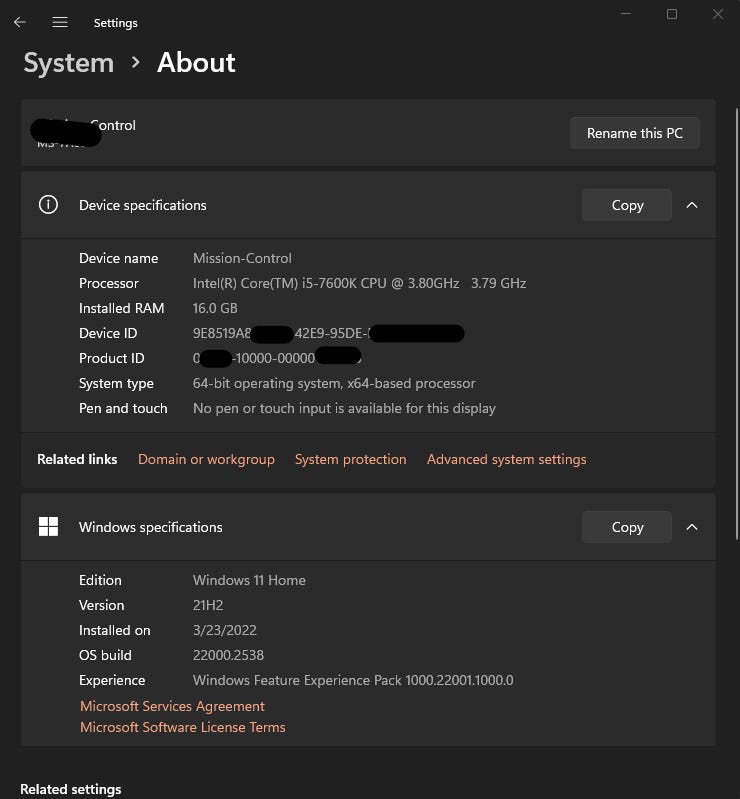The image size is (740, 799).
Task: Maximize the Settings window
Action: tap(672, 14)
